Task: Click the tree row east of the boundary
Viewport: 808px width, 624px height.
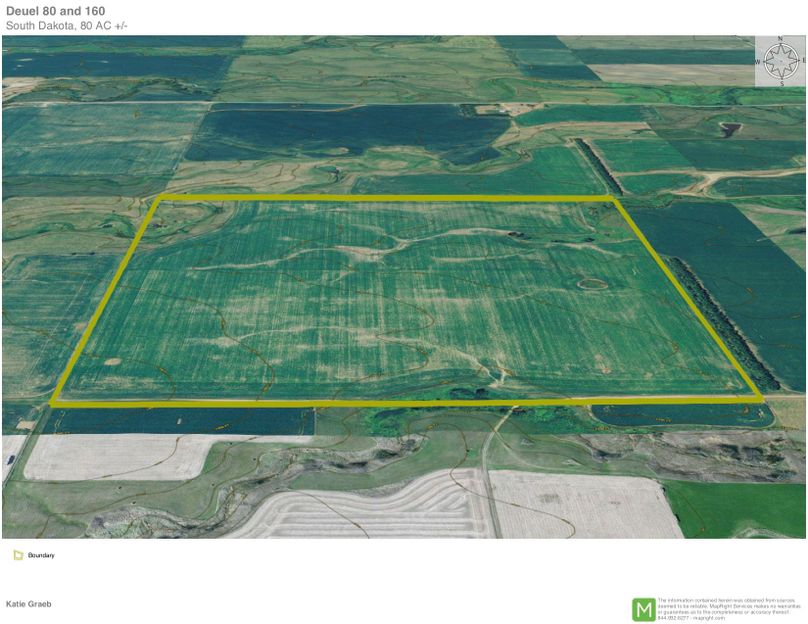Action: point(720,322)
